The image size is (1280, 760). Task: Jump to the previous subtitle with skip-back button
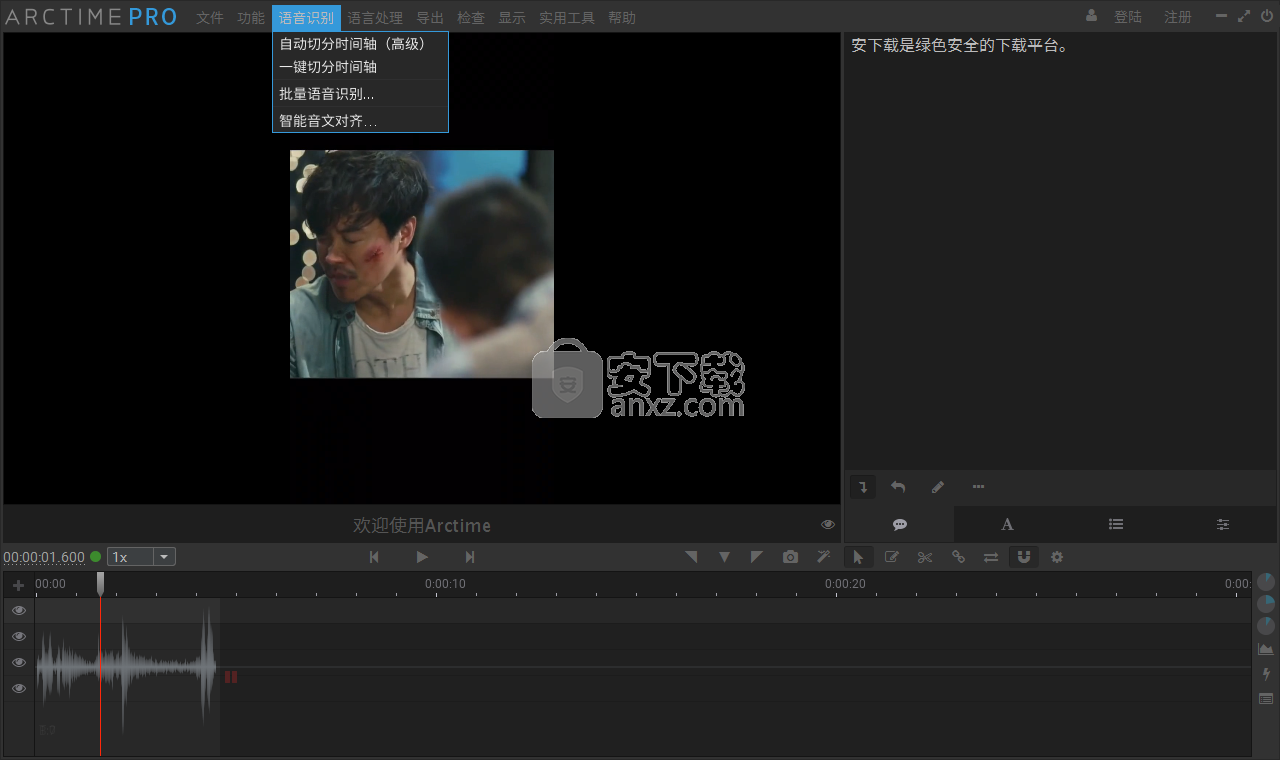pos(374,557)
